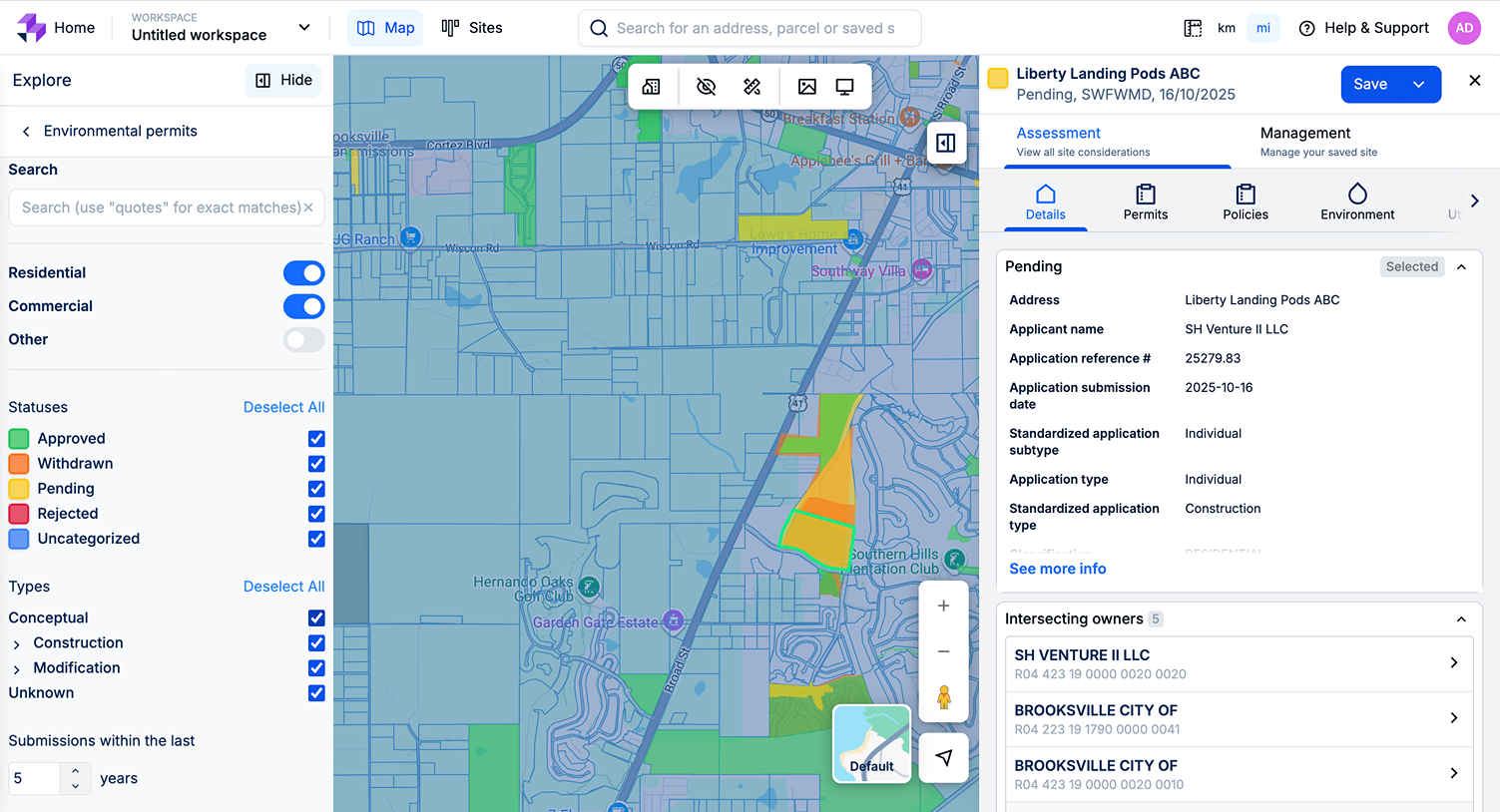The height and width of the screenshot is (812, 1500).
Task: Uncheck the Withdrawn status checkbox
Action: pyautogui.click(x=316, y=464)
